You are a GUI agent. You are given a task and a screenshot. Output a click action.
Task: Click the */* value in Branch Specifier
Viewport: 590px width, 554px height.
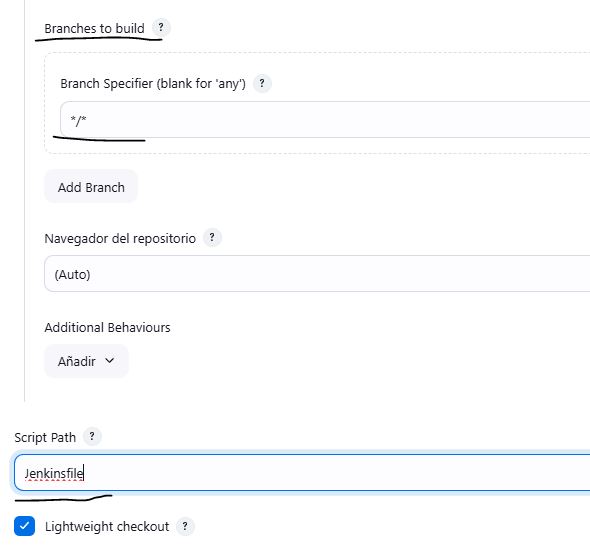click(78, 120)
